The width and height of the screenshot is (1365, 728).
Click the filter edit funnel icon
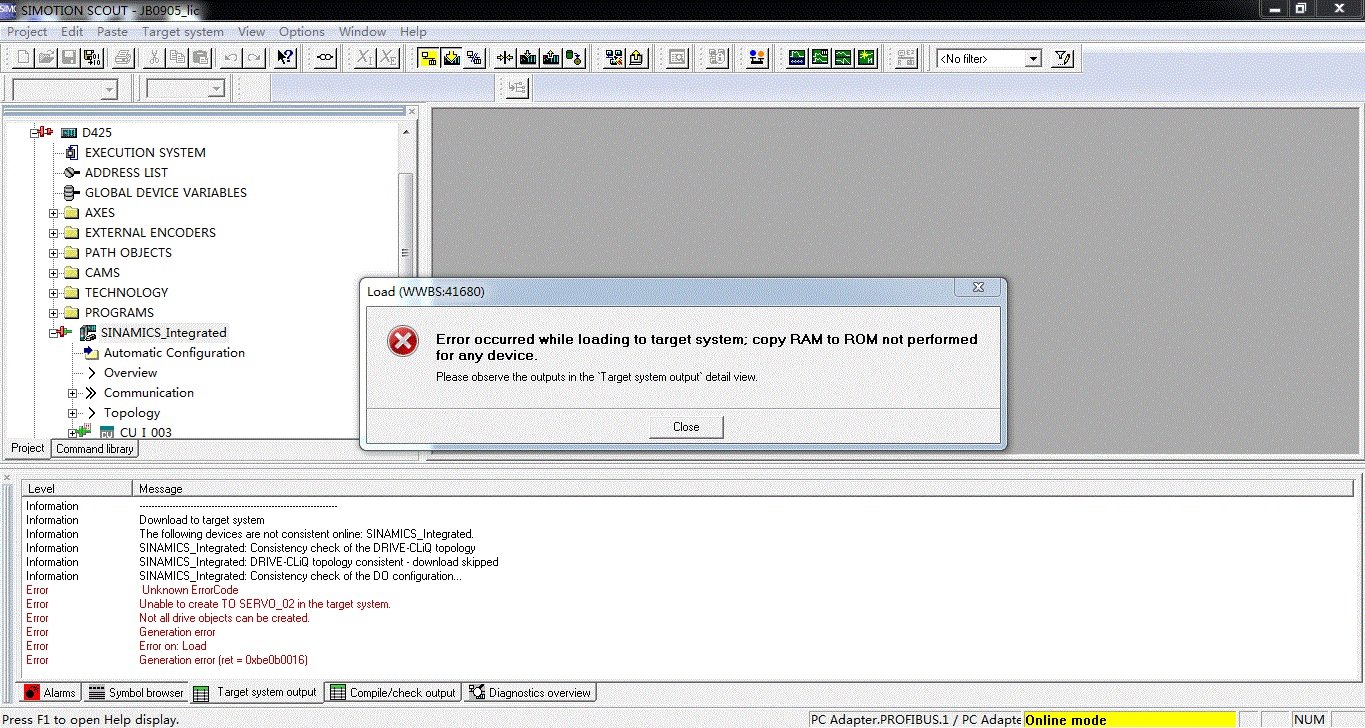(1063, 58)
